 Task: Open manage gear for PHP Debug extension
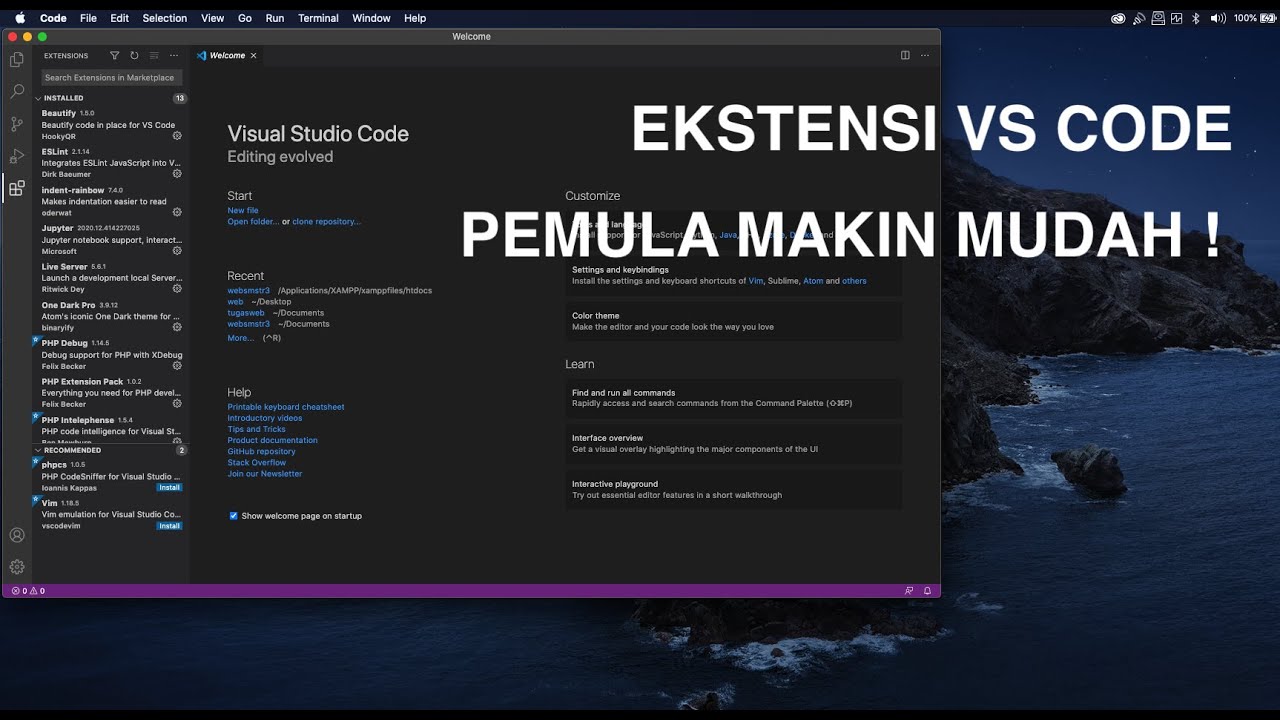177,366
